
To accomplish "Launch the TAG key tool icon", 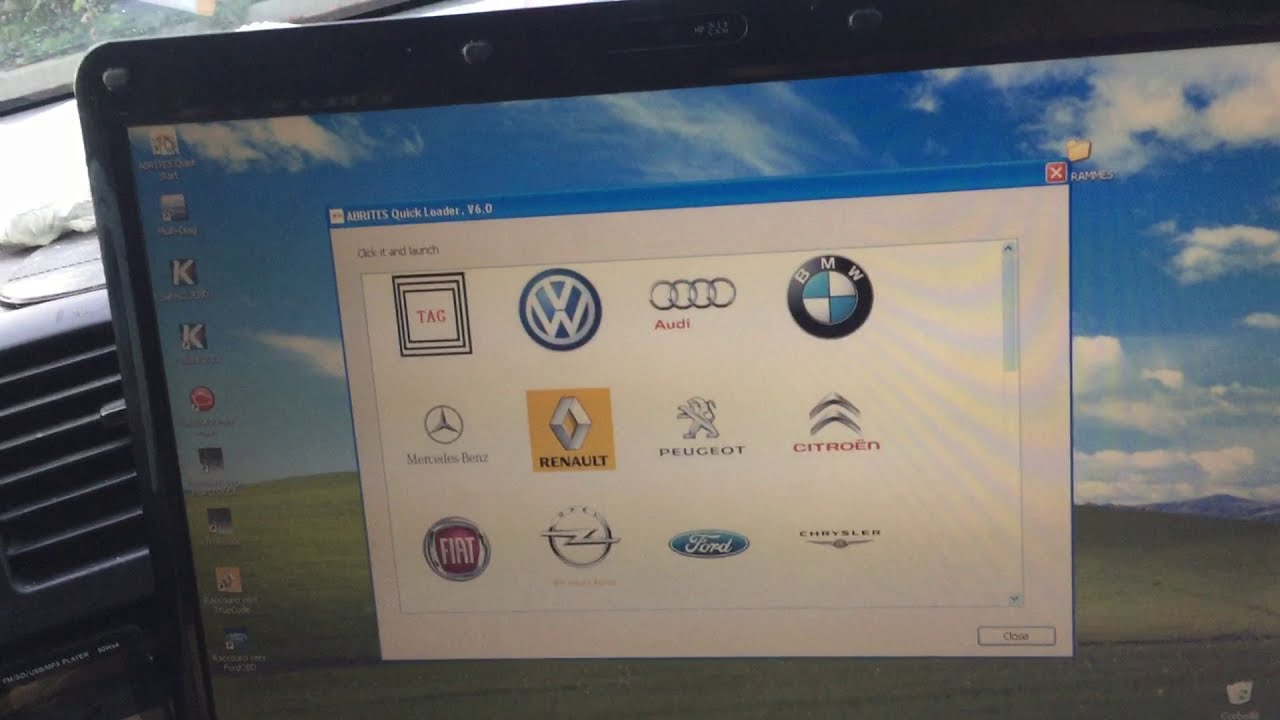I will [x=432, y=314].
